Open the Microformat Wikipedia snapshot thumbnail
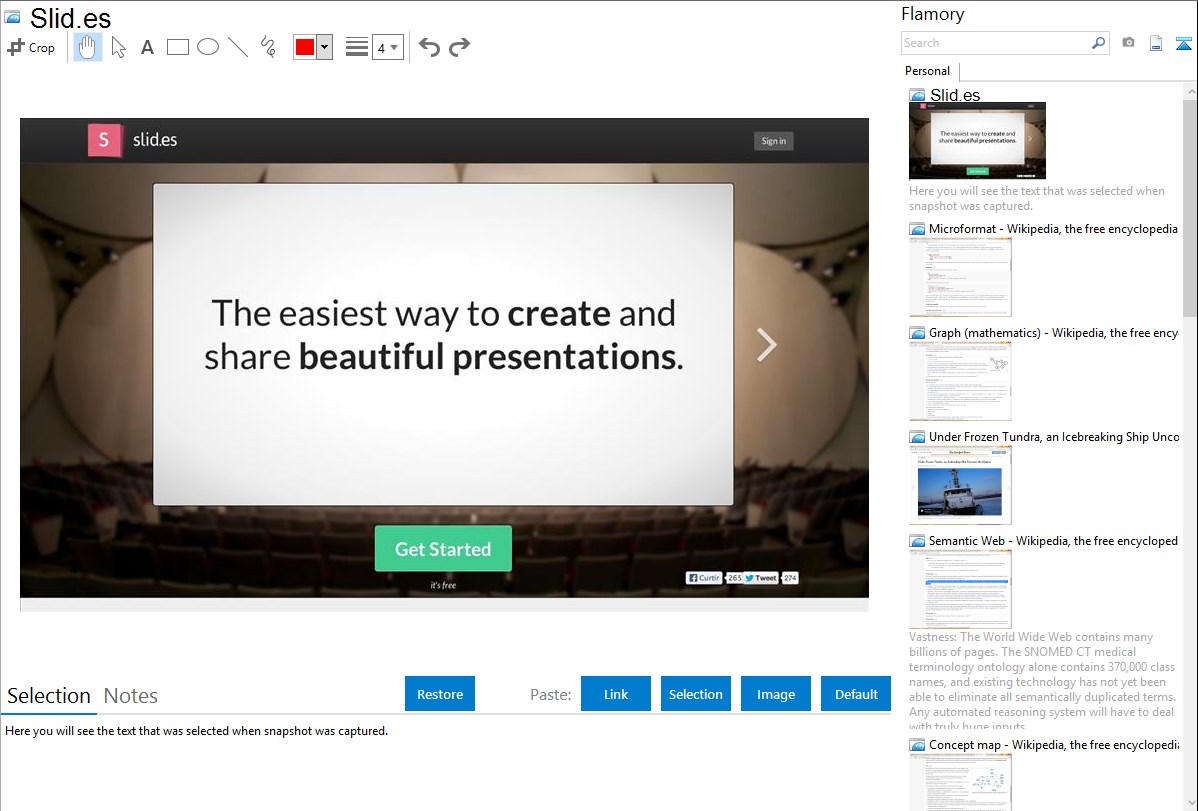 [x=960, y=277]
